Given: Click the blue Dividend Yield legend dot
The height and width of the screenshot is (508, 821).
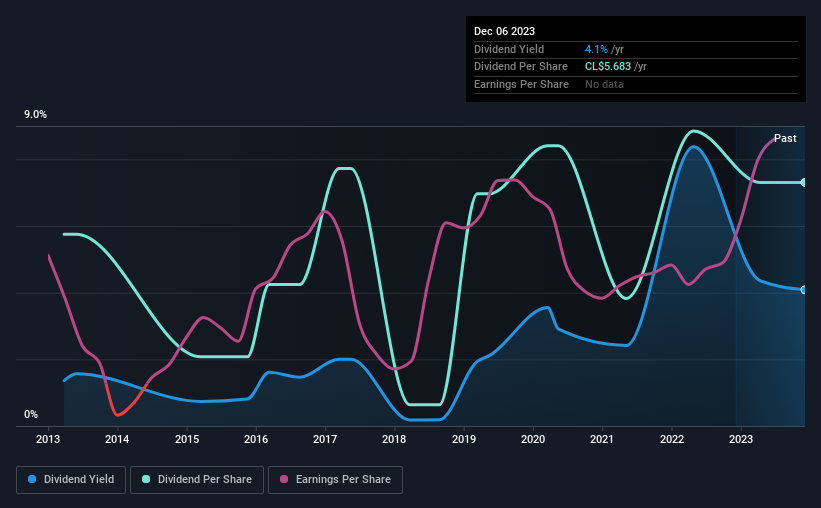Looking at the screenshot, I should [32, 479].
